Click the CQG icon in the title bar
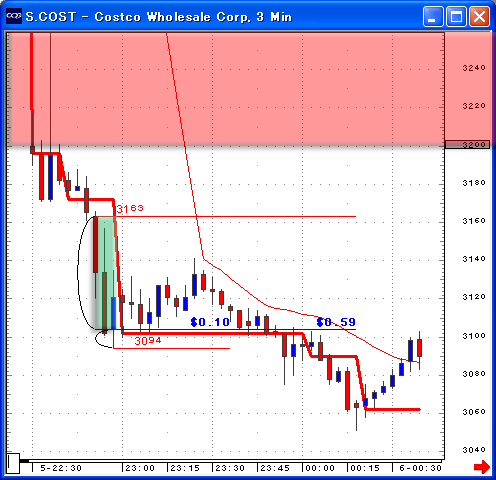This screenshot has height=480, width=496. click(x=14, y=16)
